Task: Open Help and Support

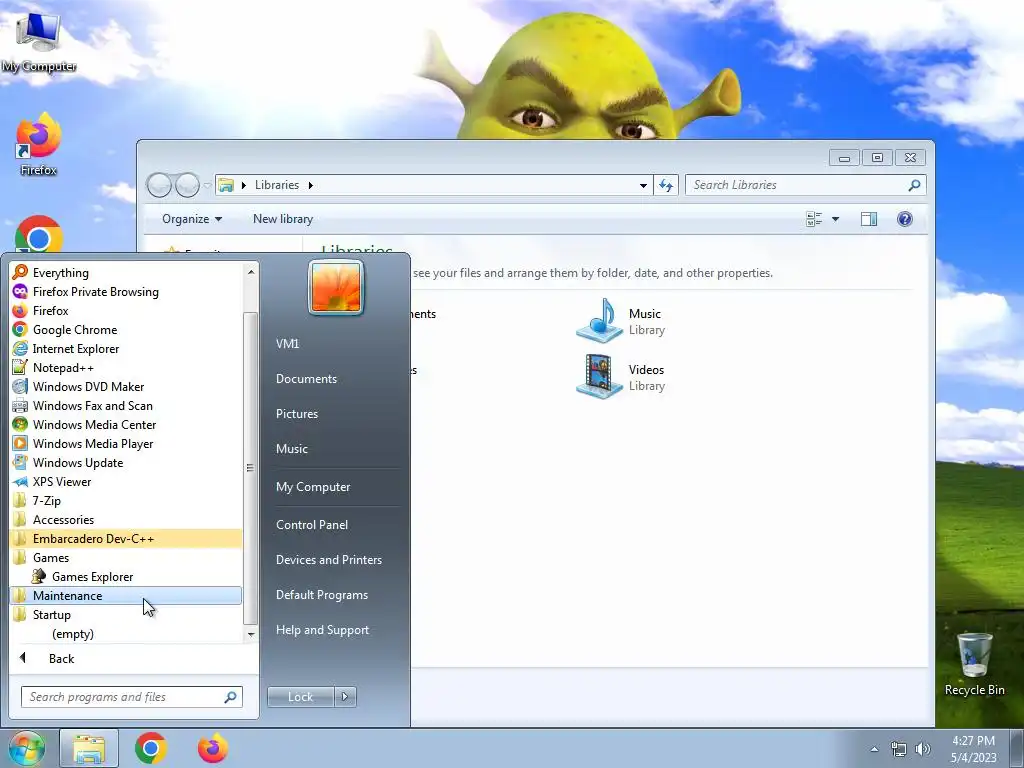Action: (x=334, y=630)
